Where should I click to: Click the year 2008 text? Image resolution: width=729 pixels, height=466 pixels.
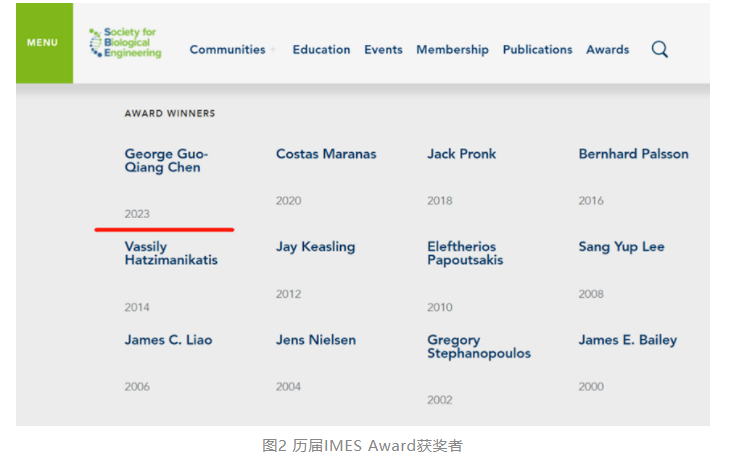[x=591, y=294]
